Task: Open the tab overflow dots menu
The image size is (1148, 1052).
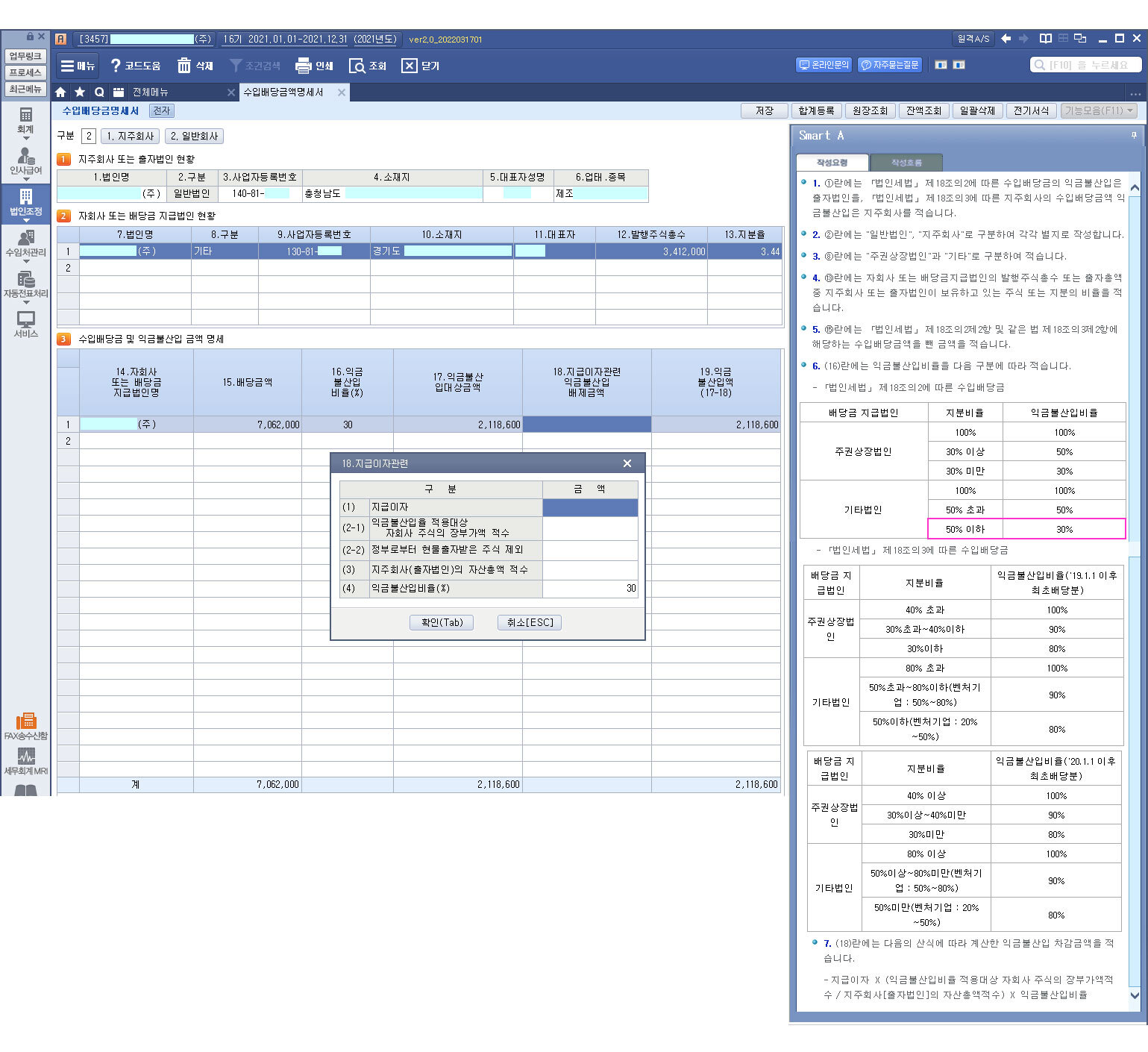Action: [1135, 94]
